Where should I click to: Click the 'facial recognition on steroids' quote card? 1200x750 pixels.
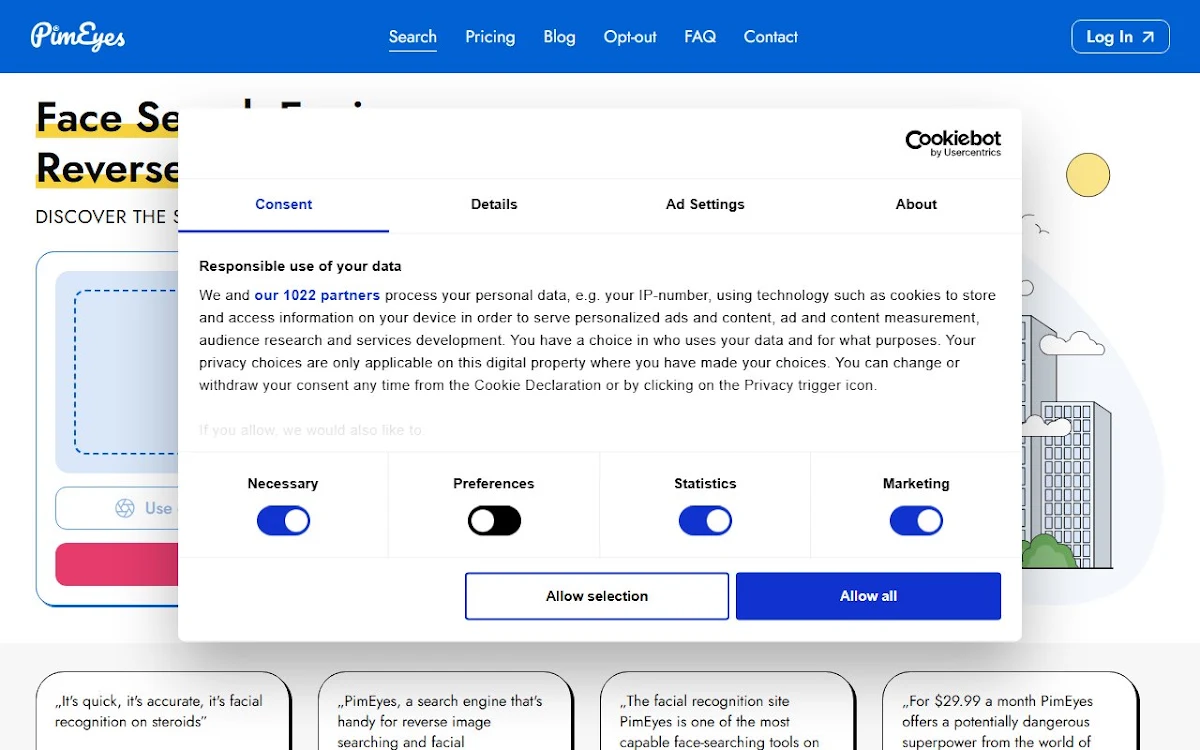pos(163,711)
